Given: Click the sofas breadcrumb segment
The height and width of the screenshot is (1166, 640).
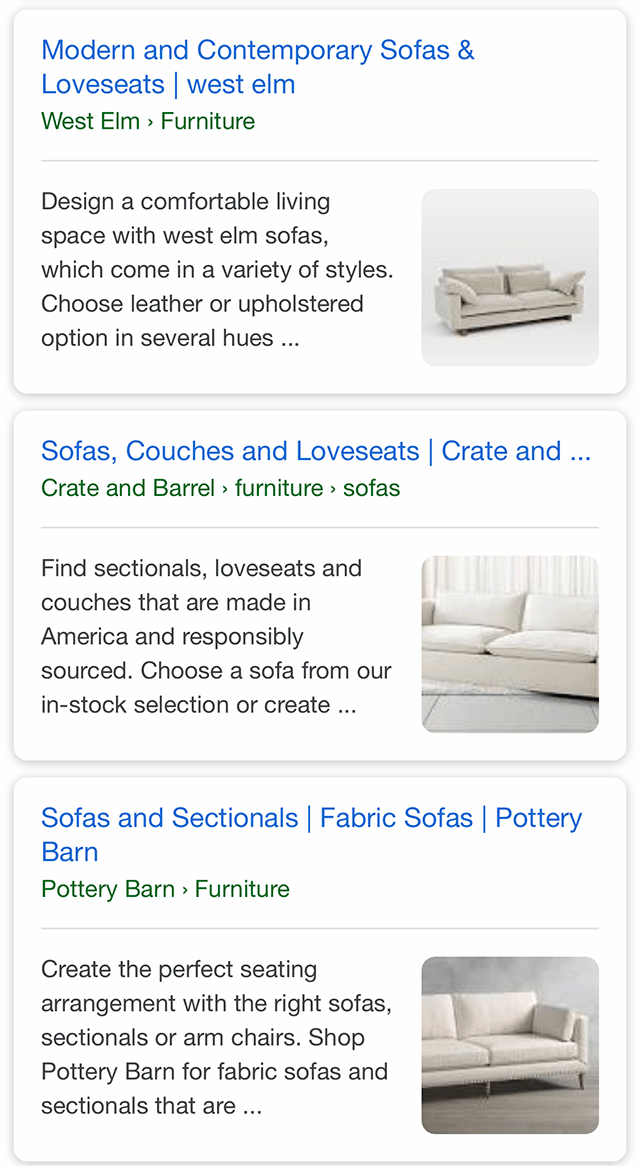Looking at the screenshot, I should click(371, 488).
